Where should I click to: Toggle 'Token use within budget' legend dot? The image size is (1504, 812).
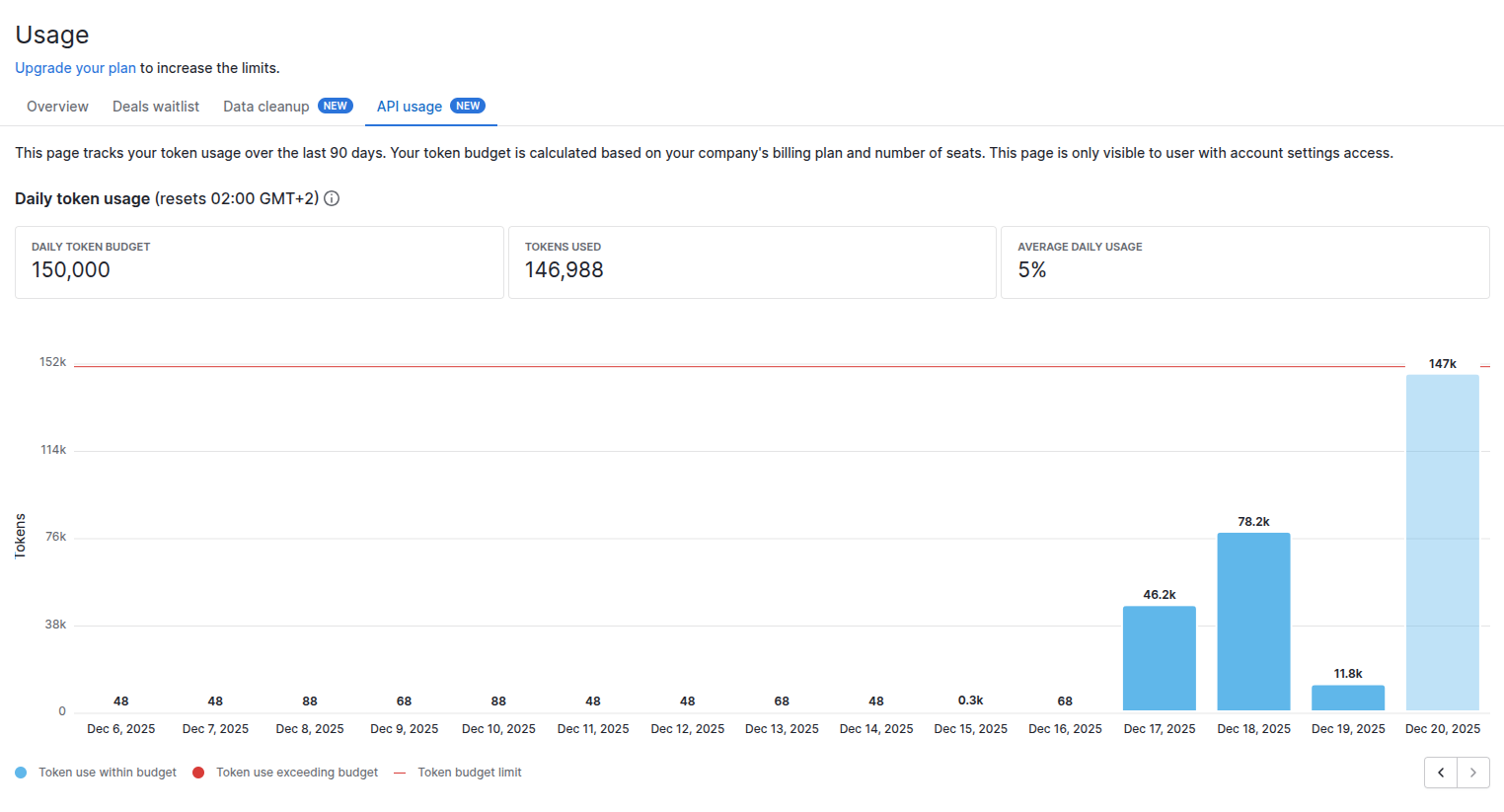click(x=21, y=773)
